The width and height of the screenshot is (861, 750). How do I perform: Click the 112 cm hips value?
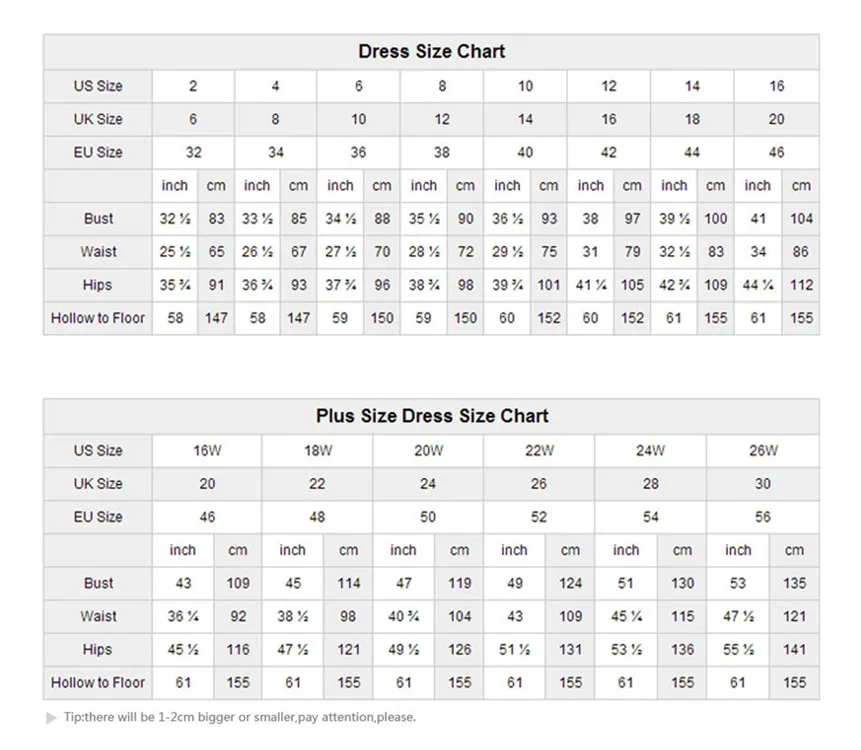(801, 285)
